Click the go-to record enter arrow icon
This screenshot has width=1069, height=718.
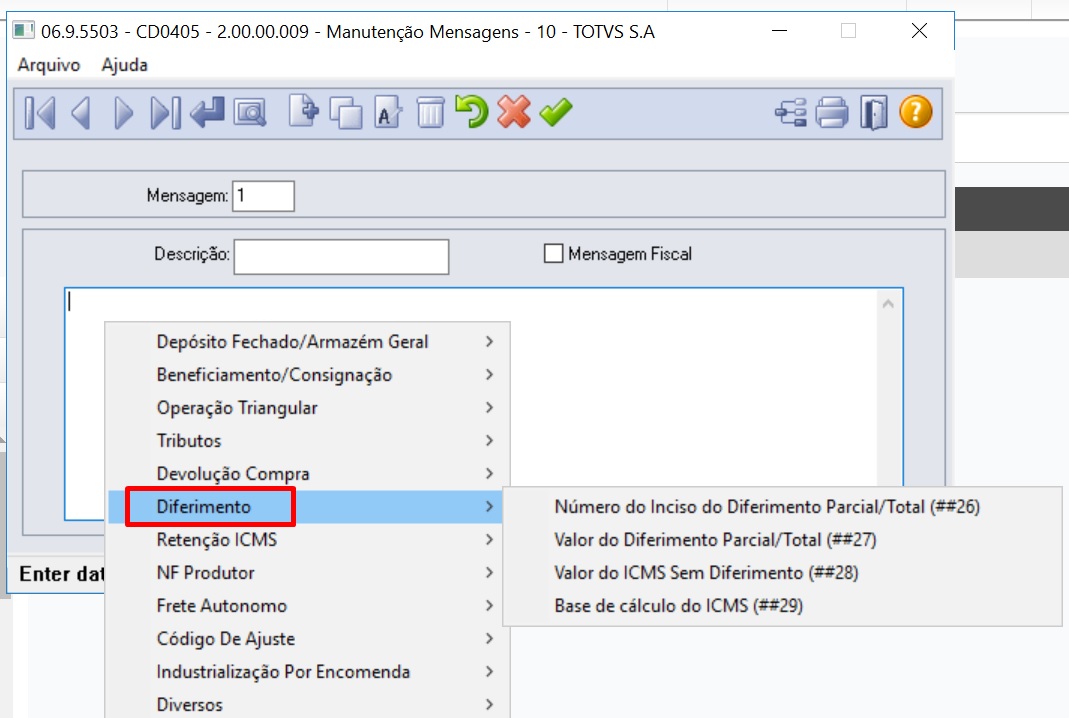pos(207,113)
